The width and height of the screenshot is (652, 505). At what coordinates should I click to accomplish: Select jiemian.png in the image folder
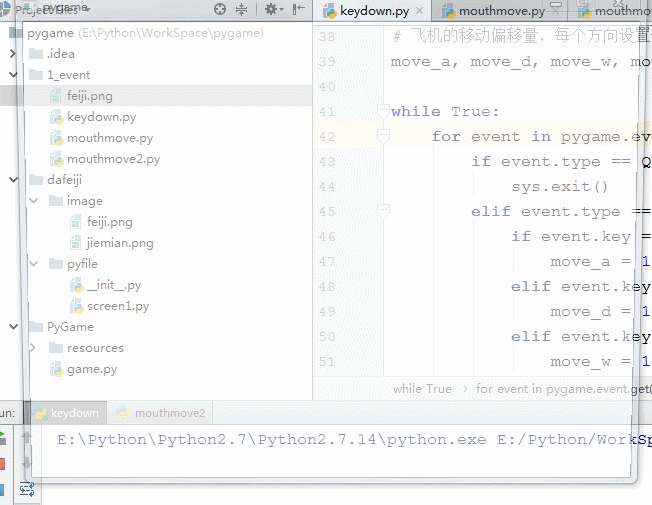click(120, 243)
